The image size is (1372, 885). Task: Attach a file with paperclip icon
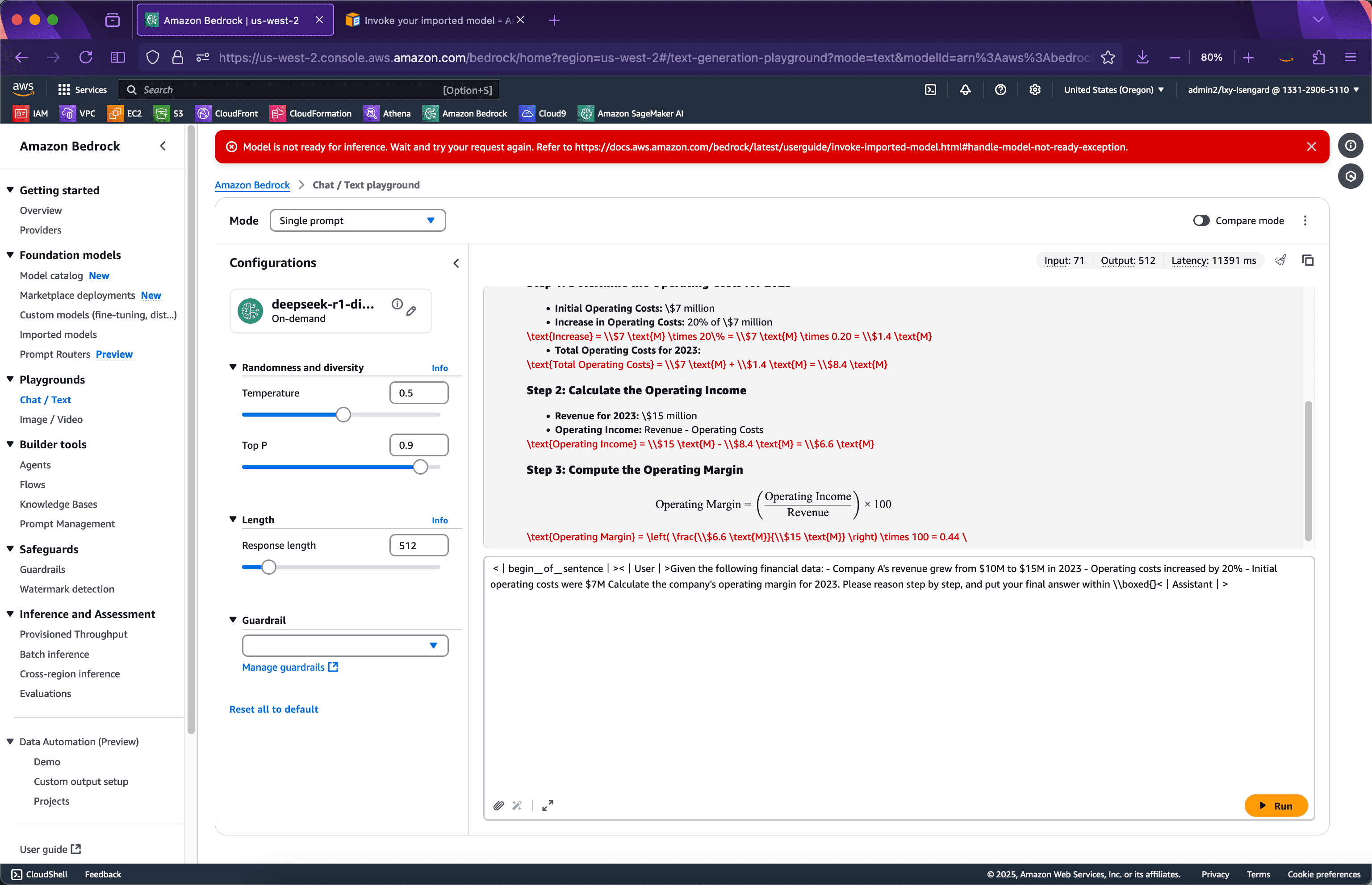[x=498, y=806]
